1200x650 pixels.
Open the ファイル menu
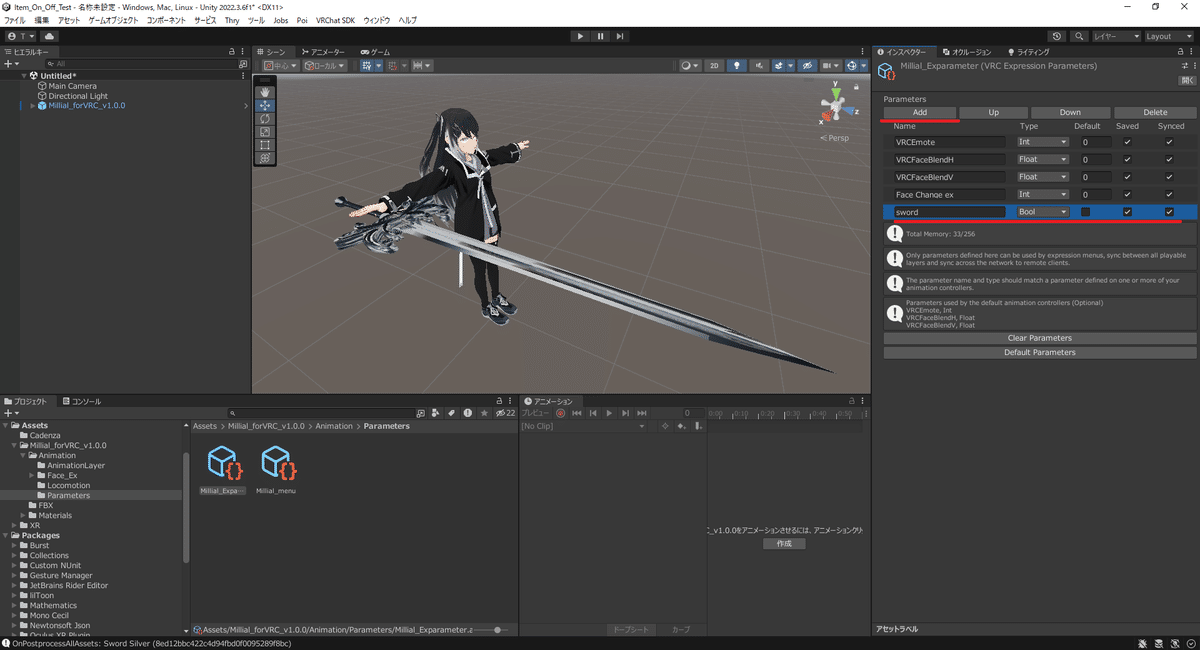point(15,20)
